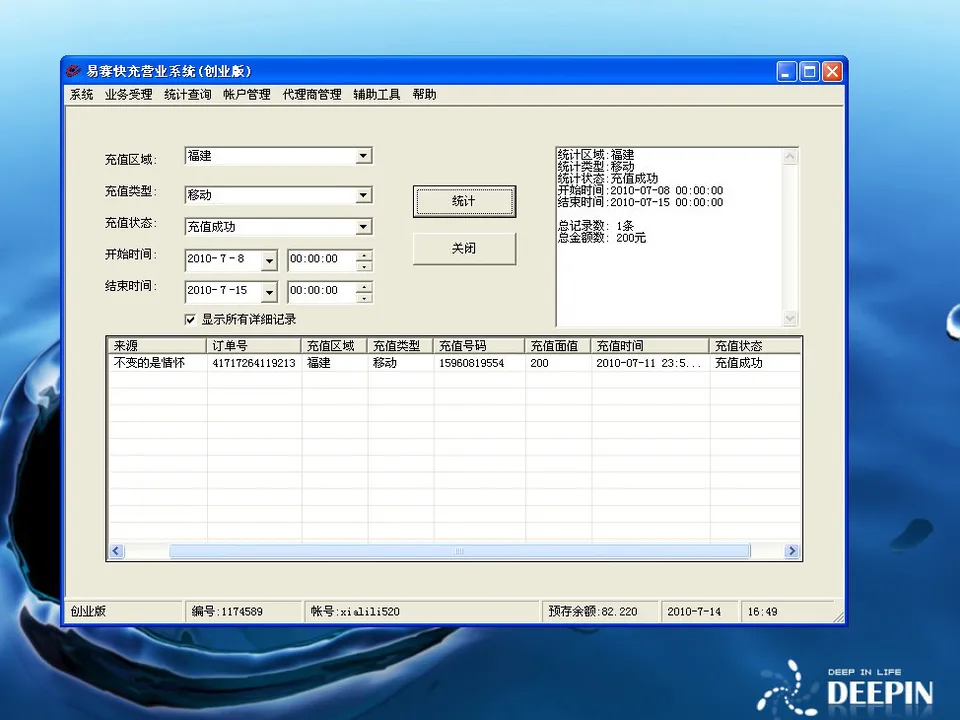The height and width of the screenshot is (720, 960).
Task: Open the 充值状态 dropdown showing 充值成功
Action: [x=363, y=227]
